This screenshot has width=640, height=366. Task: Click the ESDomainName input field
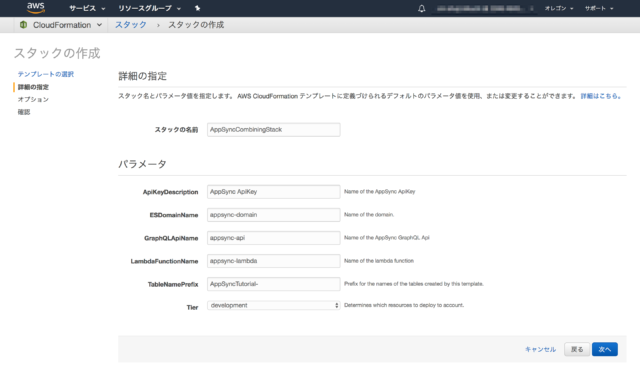click(x=273, y=215)
